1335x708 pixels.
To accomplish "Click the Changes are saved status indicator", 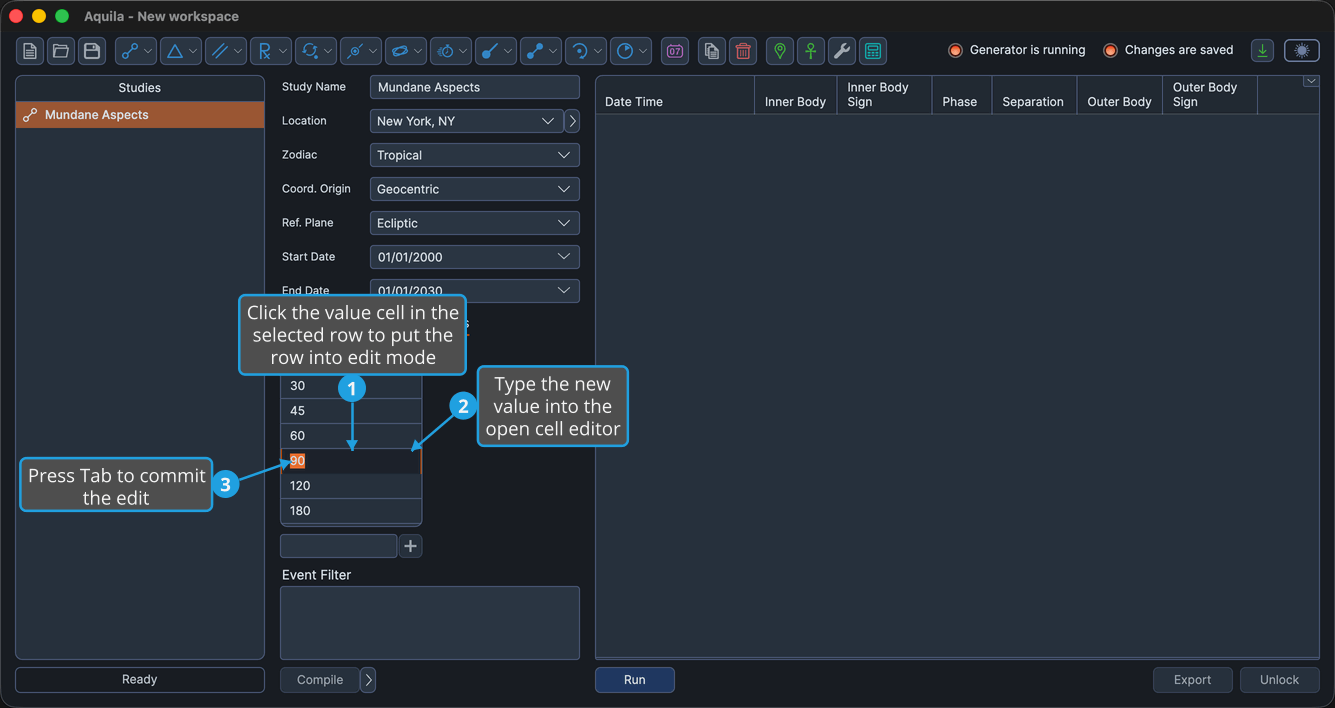I will [x=1168, y=50].
